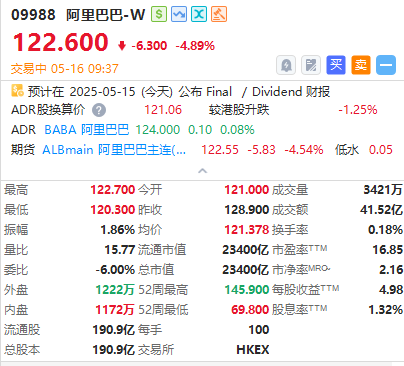404x366 pixels.
Task: Click the 总市值 label
Action: pyautogui.click(x=156, y=270)
